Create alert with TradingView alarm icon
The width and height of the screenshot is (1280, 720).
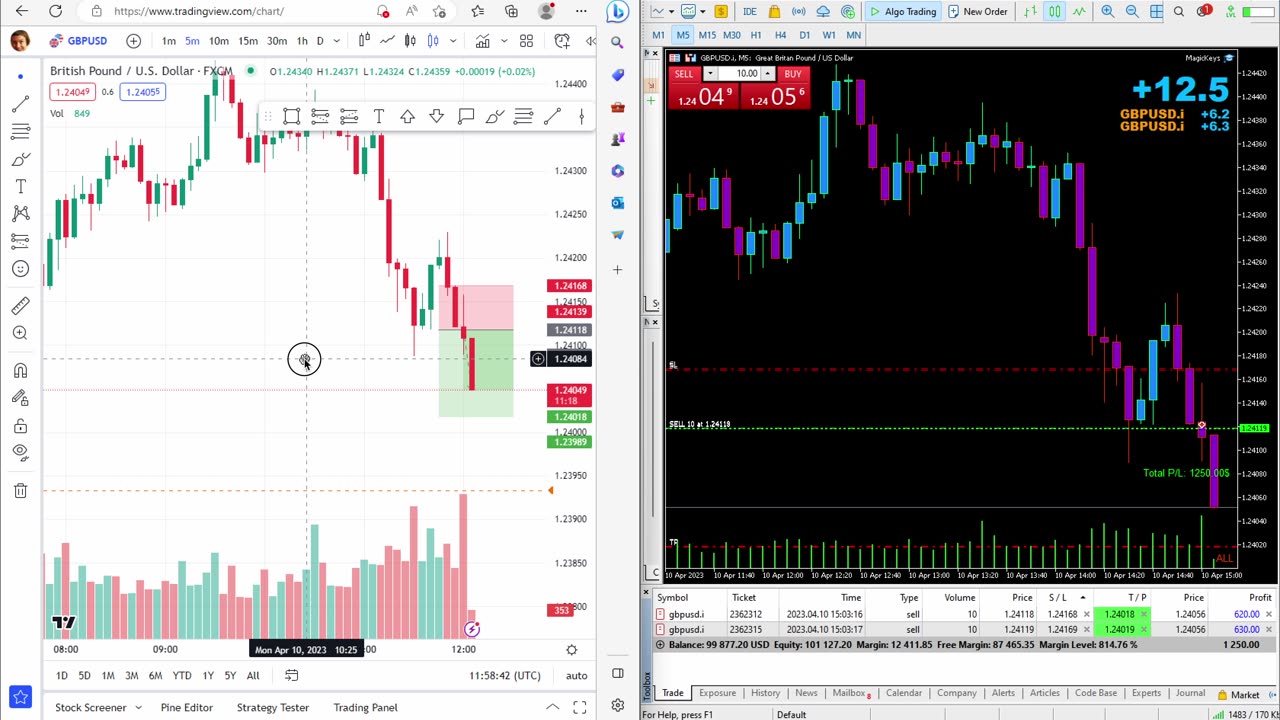pos(562,41)
